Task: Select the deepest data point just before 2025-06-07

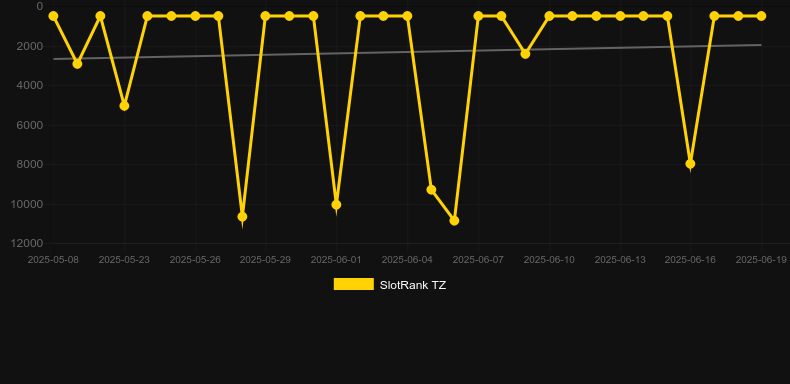Action: coord(454,221)
